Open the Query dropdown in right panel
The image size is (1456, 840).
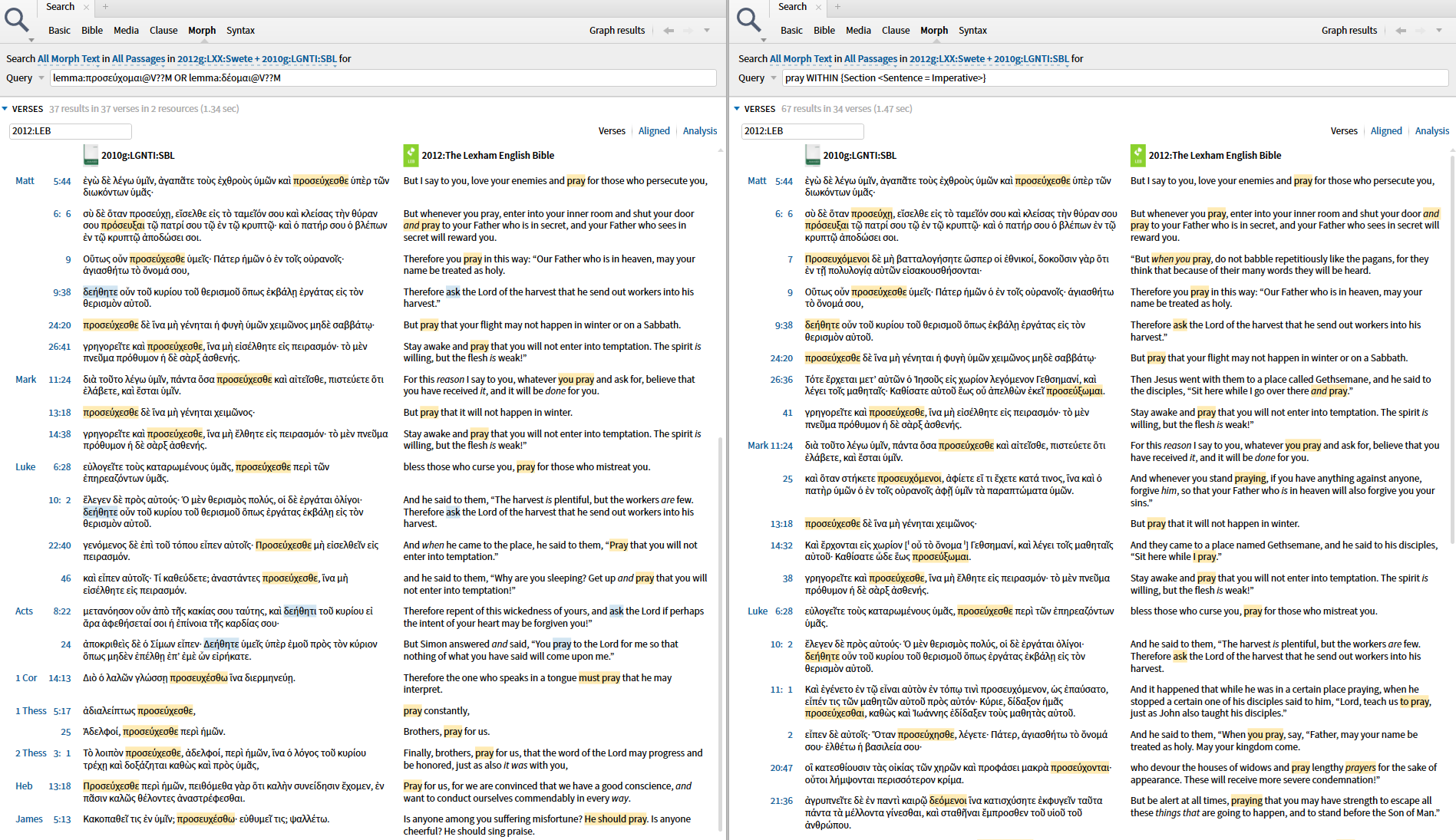[774, 78]
